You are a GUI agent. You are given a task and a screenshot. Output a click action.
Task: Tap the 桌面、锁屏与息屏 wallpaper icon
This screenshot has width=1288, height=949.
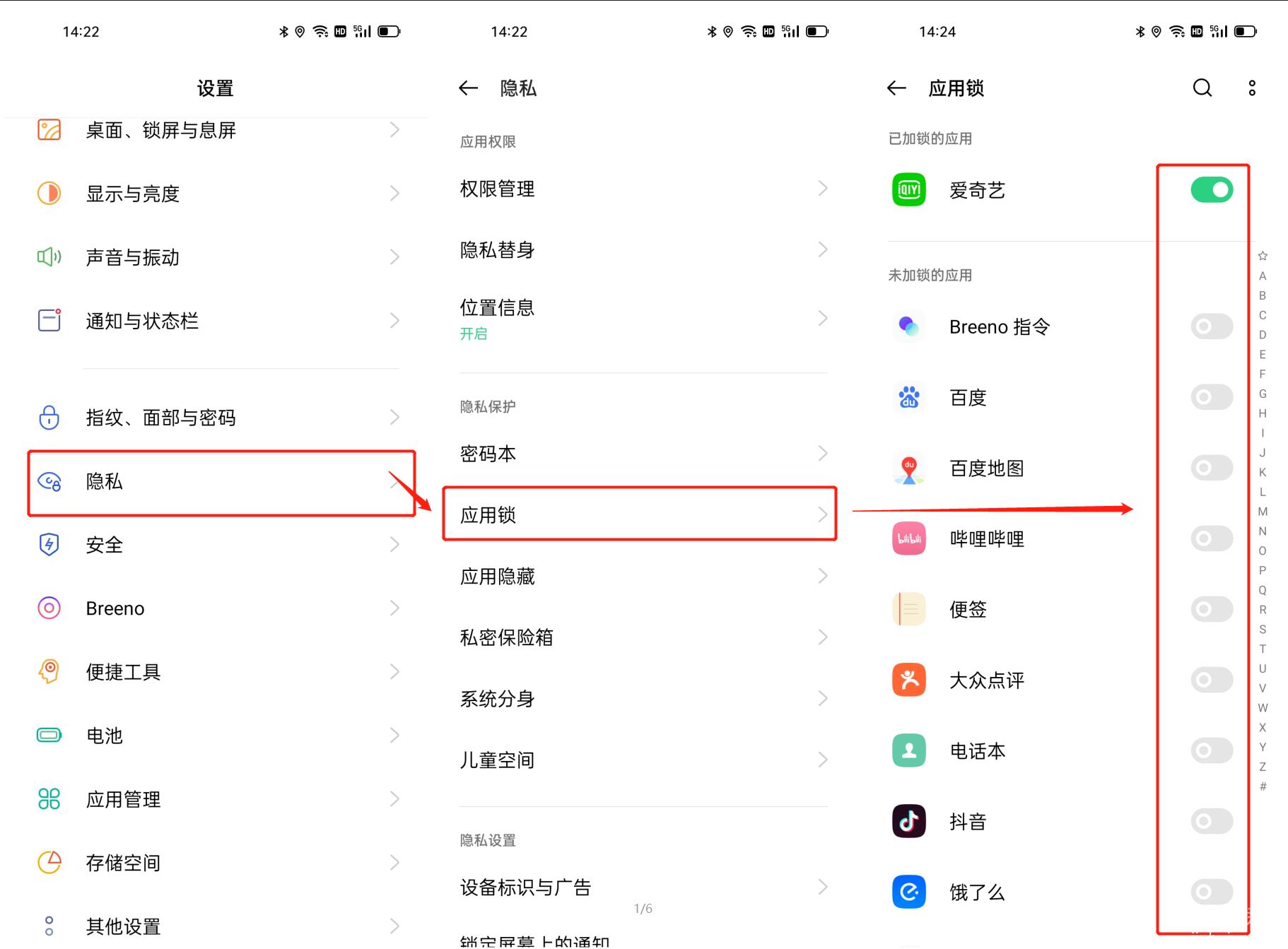pyautogui.click(x=49, y=130)
